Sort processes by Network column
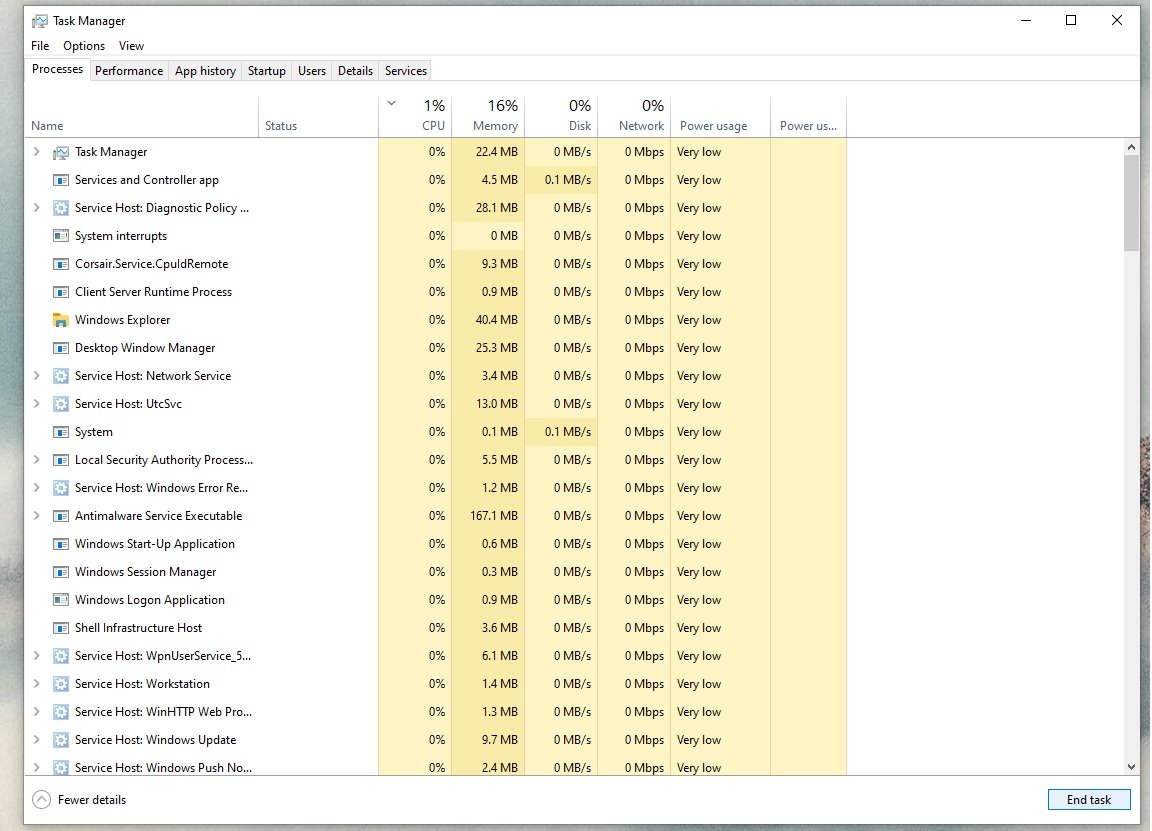1152x831 pixels. 633,117
